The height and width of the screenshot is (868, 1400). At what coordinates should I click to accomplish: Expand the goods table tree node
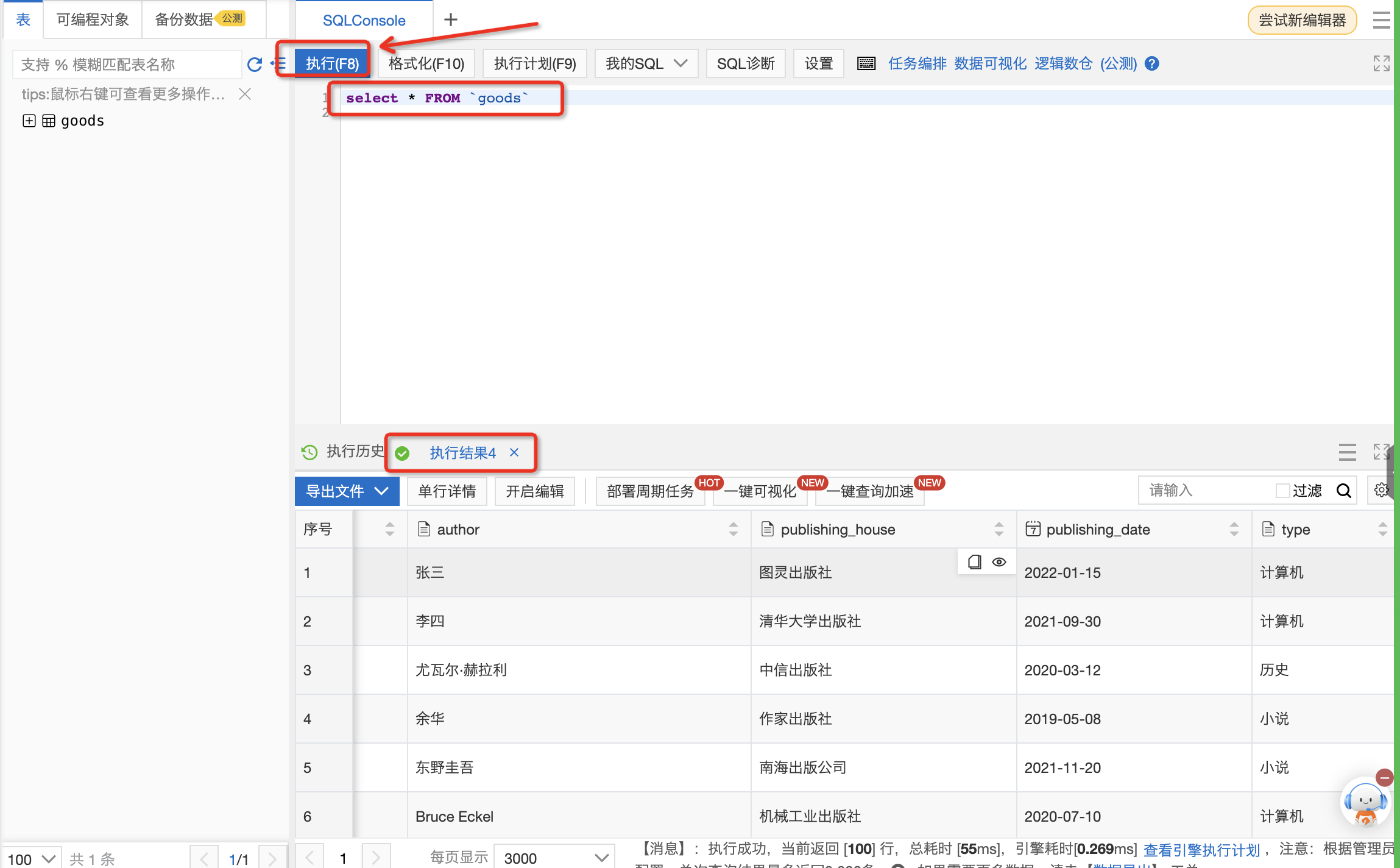(x=29, y=121)
